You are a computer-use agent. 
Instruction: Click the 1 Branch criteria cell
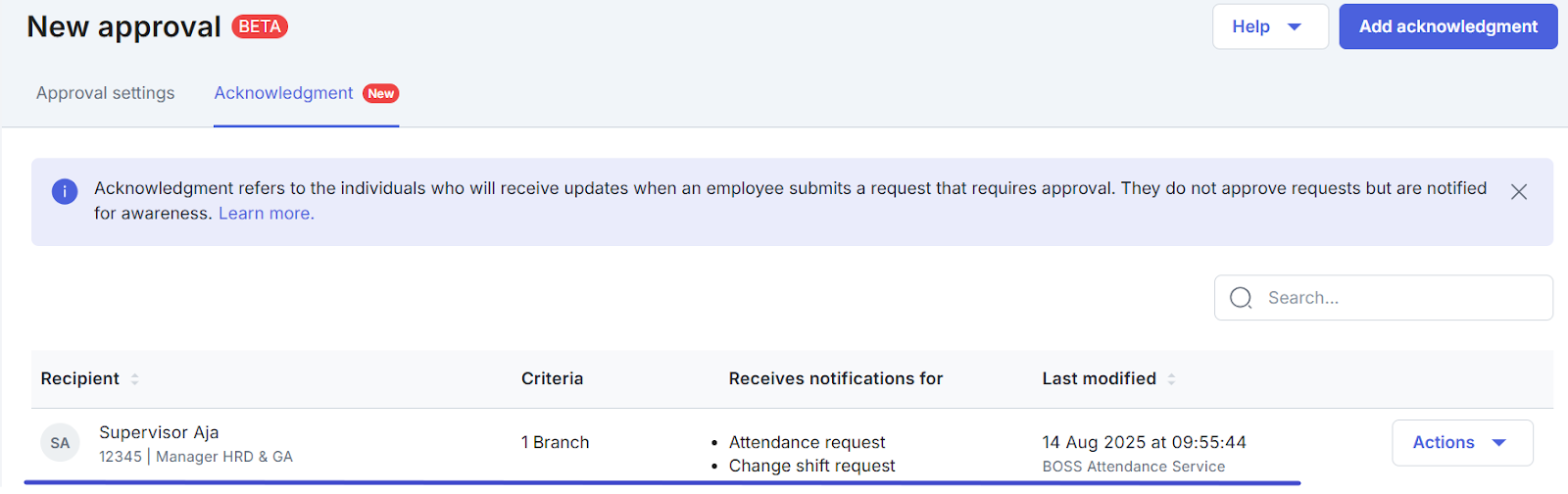[x=555, y=442]
